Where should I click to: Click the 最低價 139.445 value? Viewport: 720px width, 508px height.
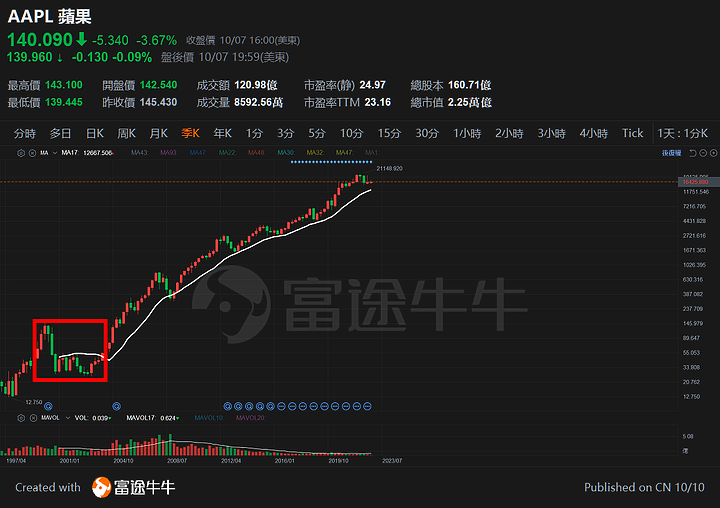64,102
